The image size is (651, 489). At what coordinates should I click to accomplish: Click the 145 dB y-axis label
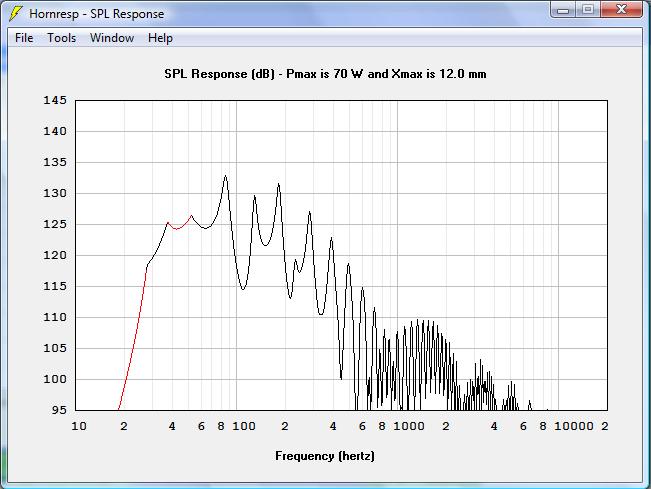coord(55,100)
